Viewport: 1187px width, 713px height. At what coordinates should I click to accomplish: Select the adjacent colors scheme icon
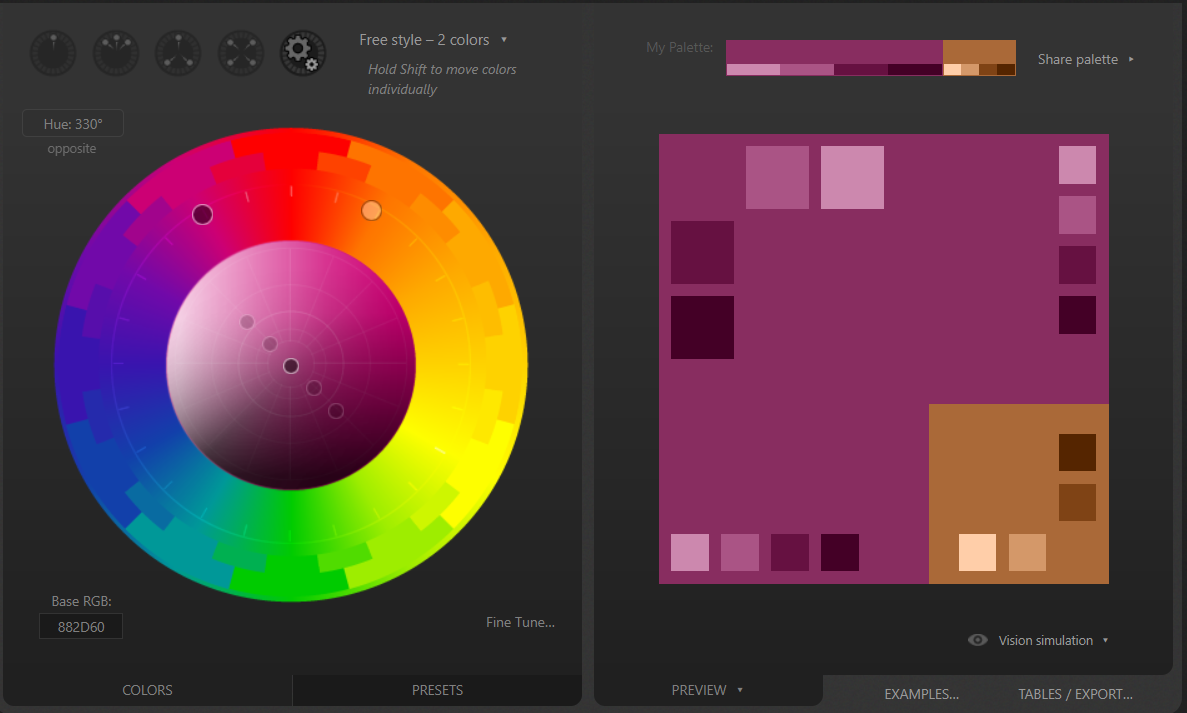point(116,53)
